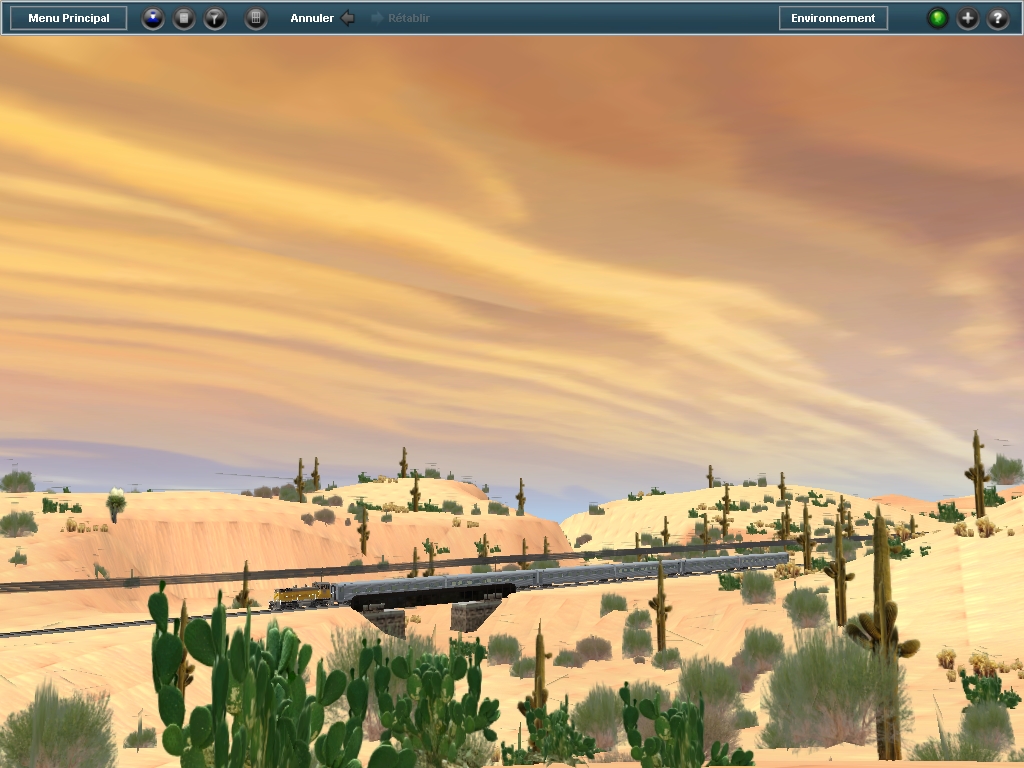Click the green indicator light icon

point(938,18)
